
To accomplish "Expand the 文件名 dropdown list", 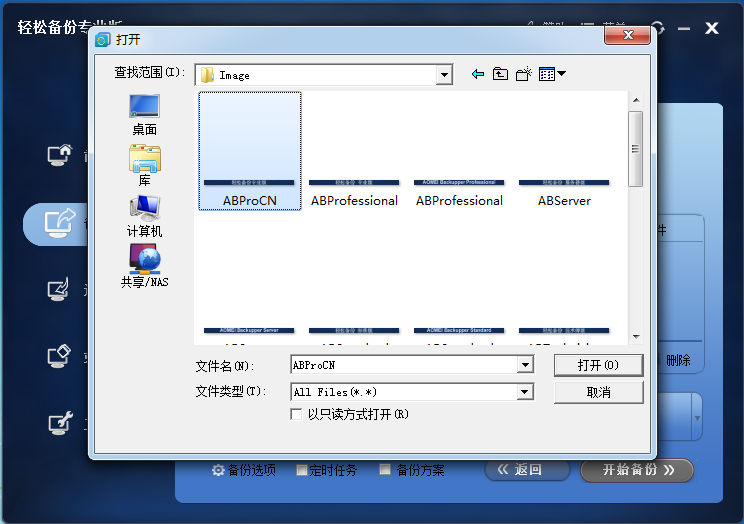I will pyautogui.click(x=525, y=366).
